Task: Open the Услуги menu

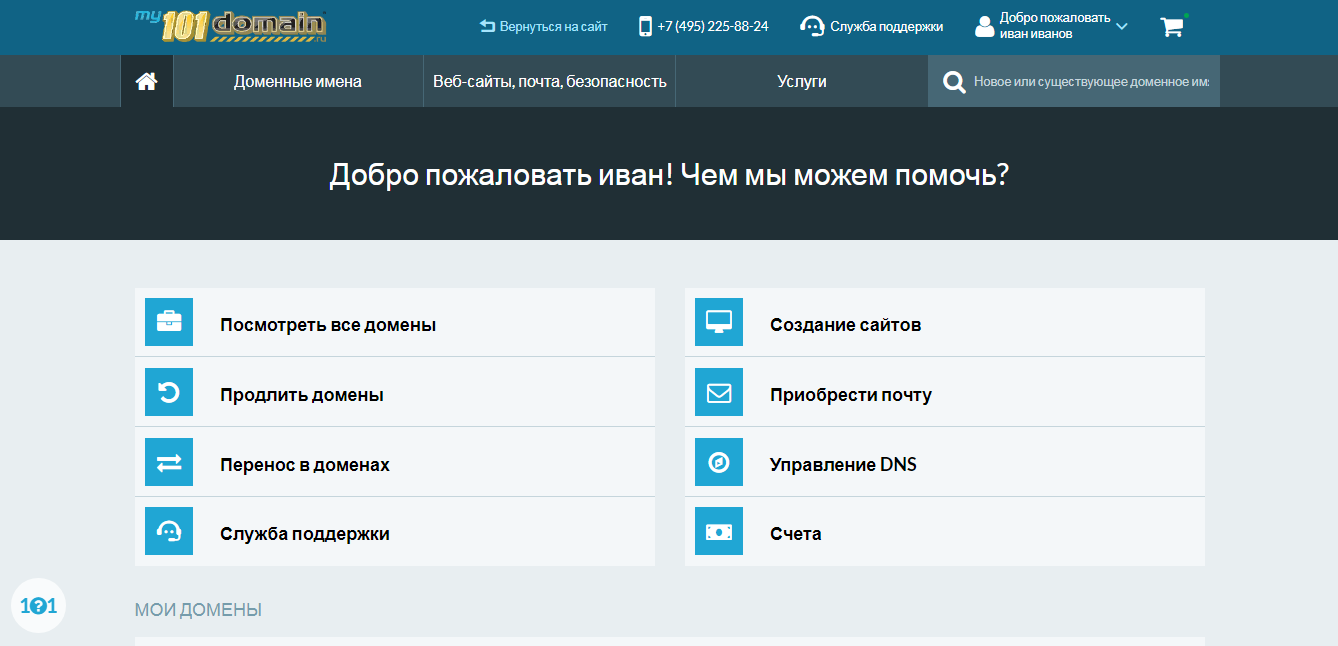Action: click(x=802, y=81)
